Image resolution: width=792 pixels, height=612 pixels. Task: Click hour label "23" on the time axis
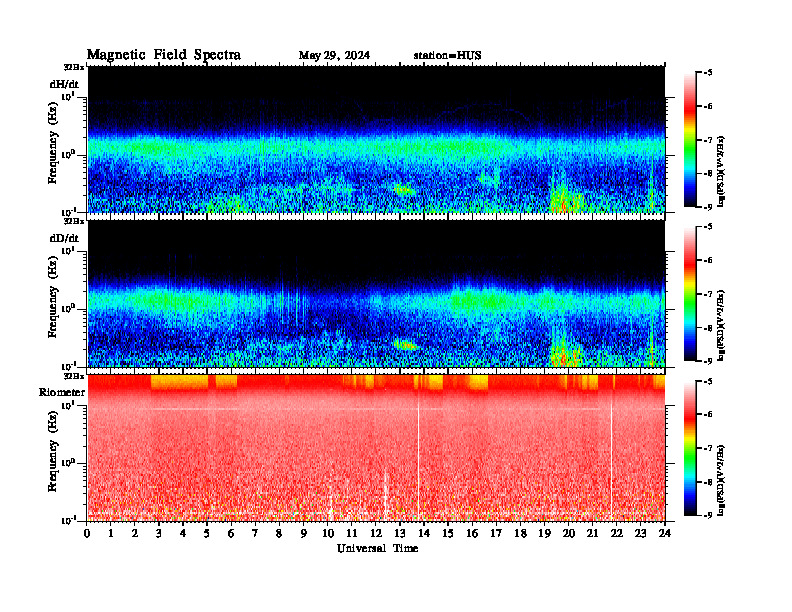pos(641,533)
